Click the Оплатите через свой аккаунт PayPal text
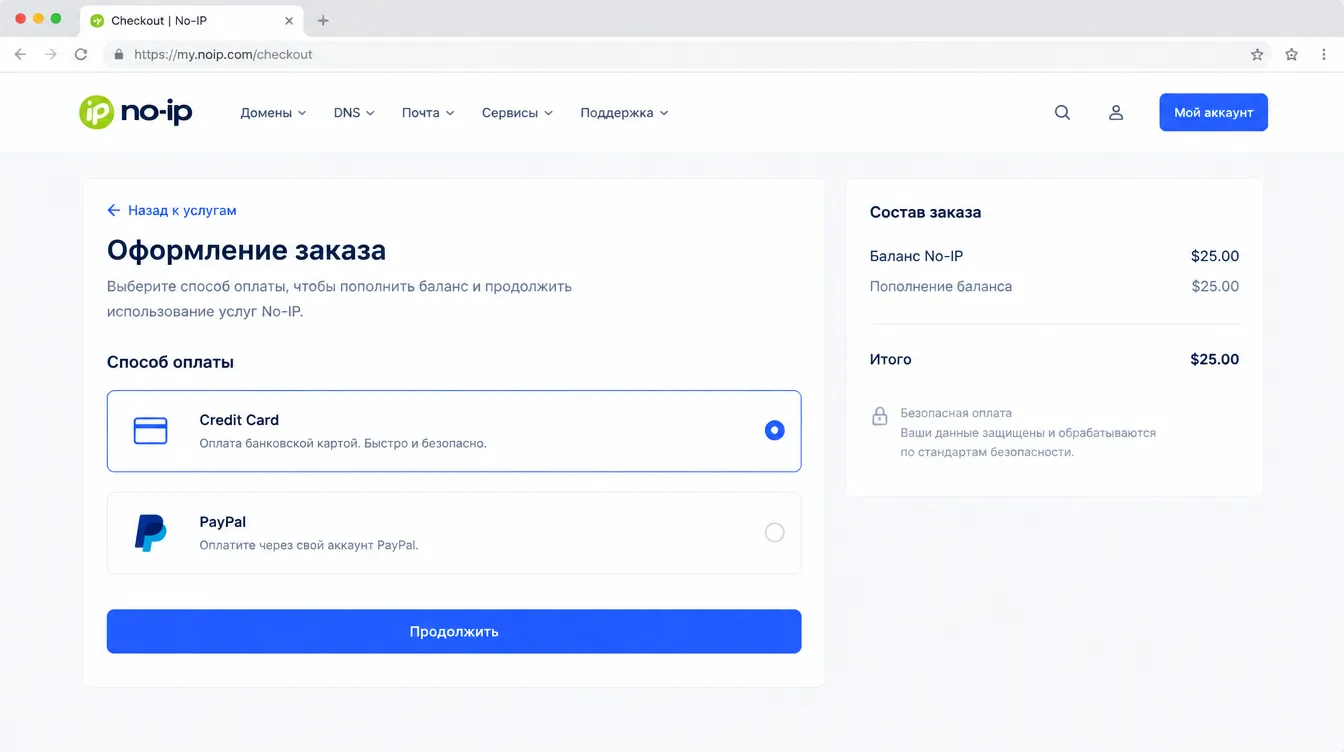 [308, 546]
